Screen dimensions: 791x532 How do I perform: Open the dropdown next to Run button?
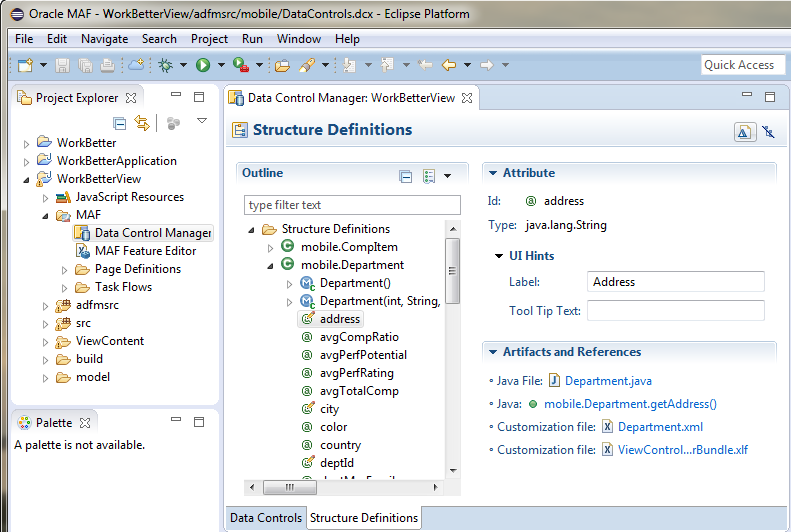click(221, 65)
